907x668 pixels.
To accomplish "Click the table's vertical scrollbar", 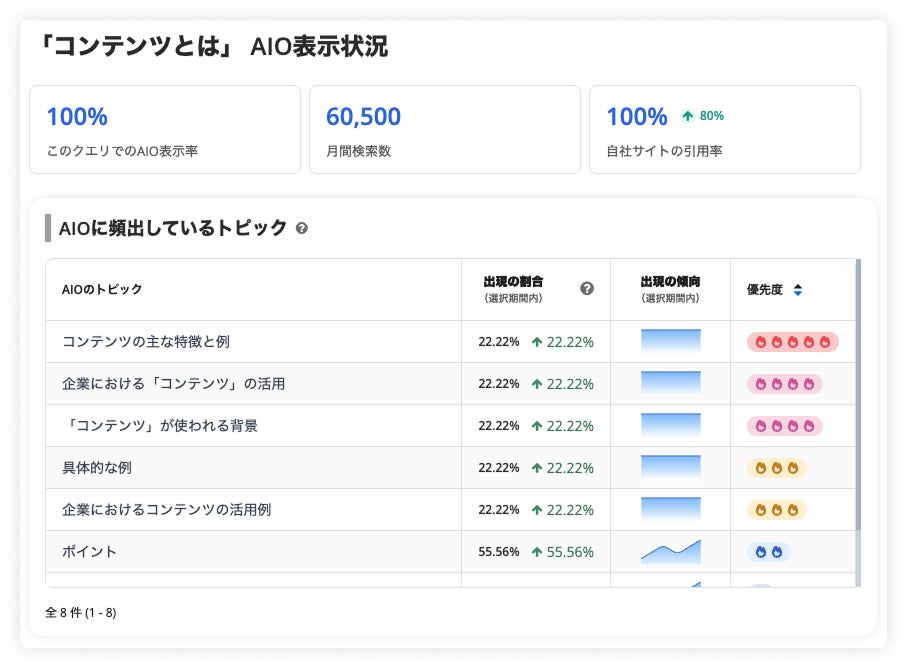I will point(858,400).
